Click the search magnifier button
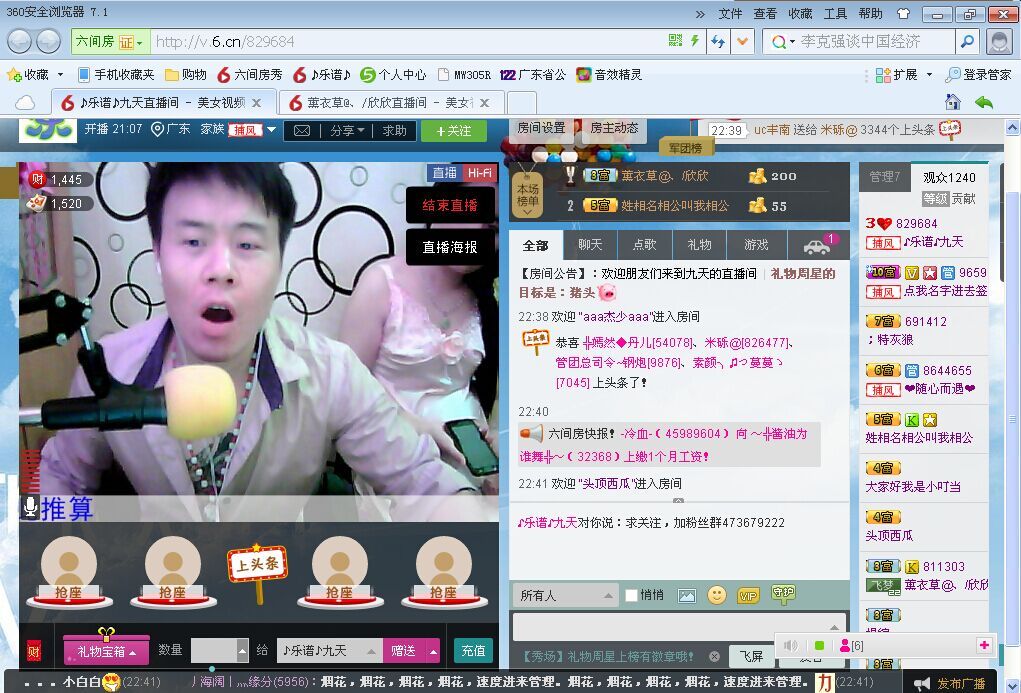The width and height of the screenshot is (1021, 693). (x=968, y=42)
